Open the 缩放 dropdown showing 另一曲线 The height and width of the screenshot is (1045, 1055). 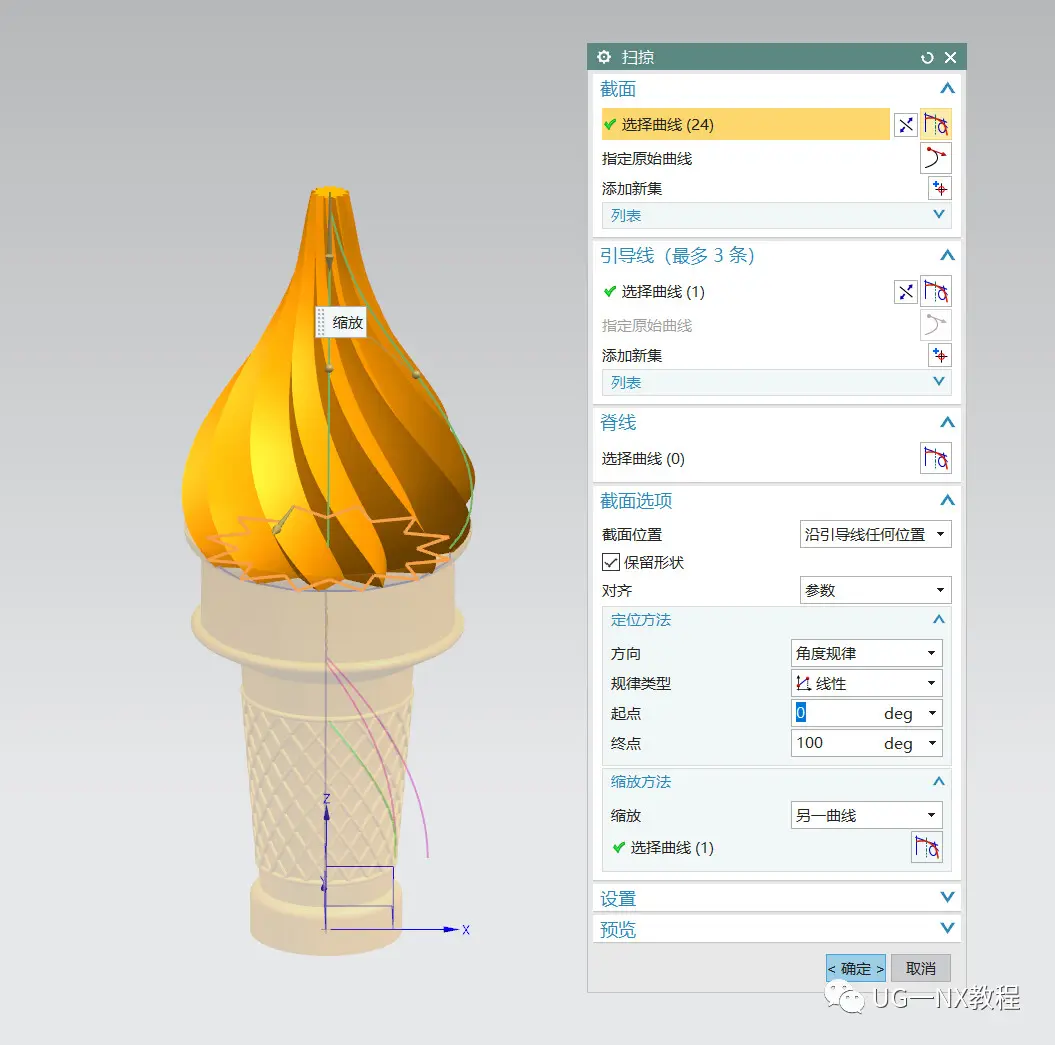click(x=866, y=816)
